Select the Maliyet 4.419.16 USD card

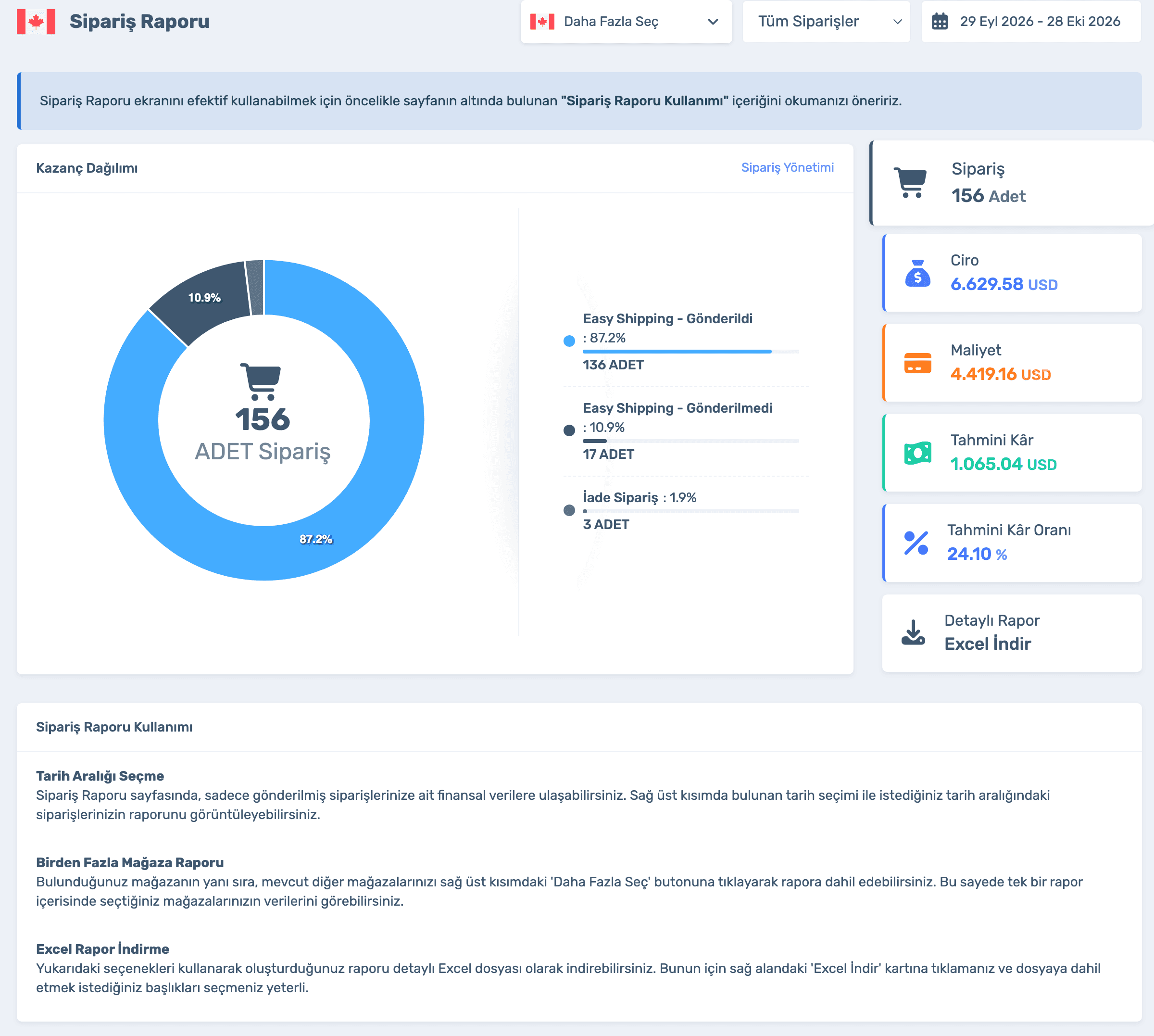pos(1012,363)
